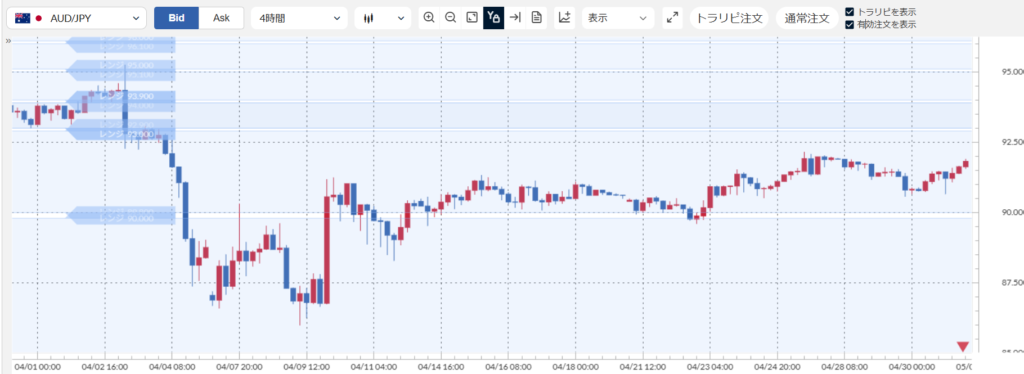Click the レンジ 95.000 order label
The height and width of the screenshot is (374, 1024).
coord(121,65)
